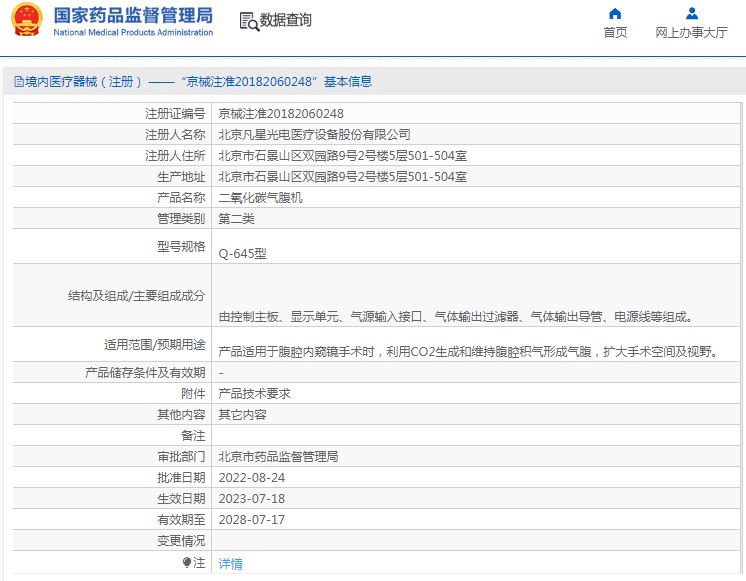The width and height of the screenshot is (746, 581).
Task: Click the lightbulb icon beside 注
Action: [186, 563]
